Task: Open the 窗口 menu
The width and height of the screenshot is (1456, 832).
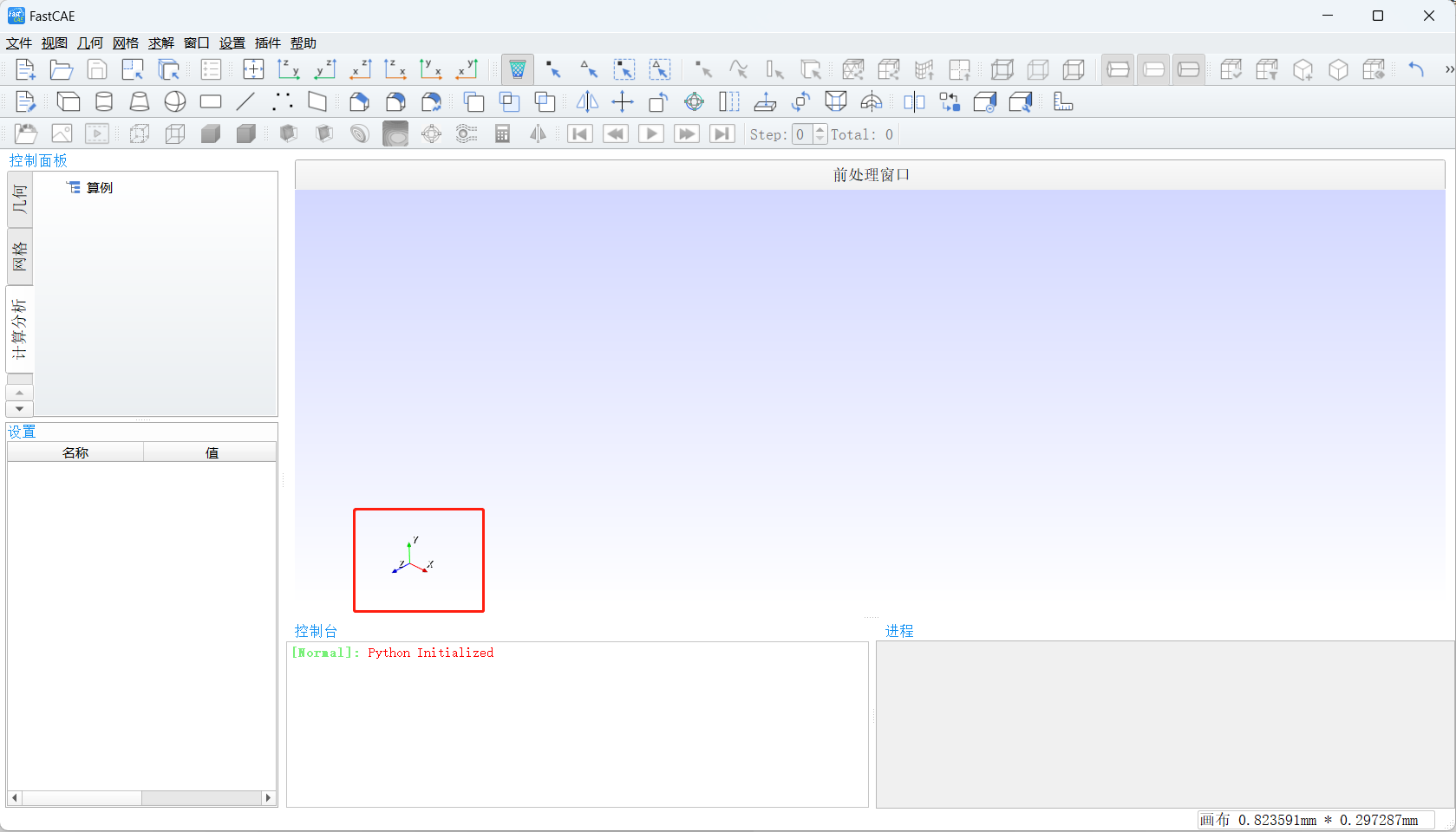Action: [197, 43]
